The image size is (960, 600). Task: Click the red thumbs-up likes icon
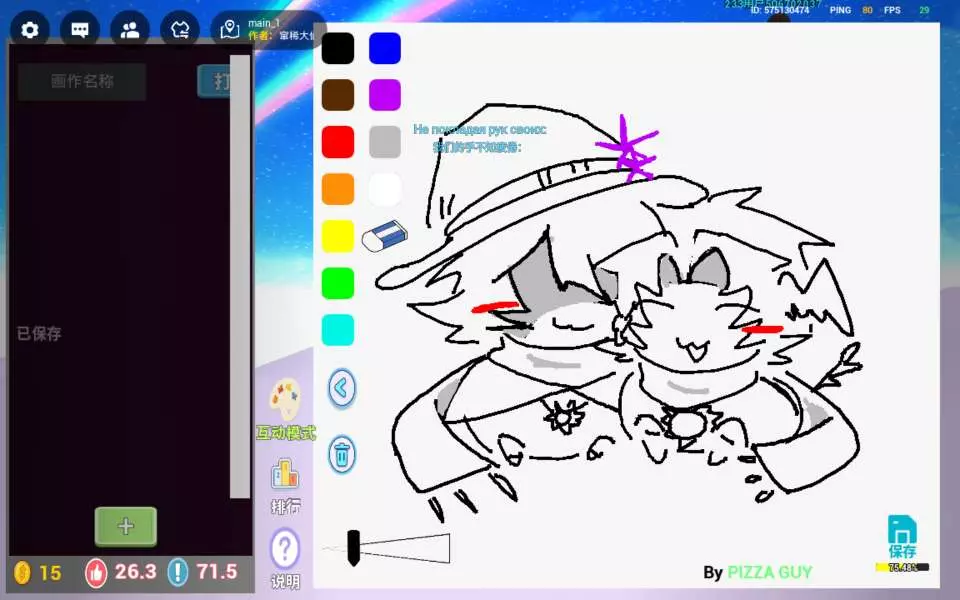[x=96, y=572]
